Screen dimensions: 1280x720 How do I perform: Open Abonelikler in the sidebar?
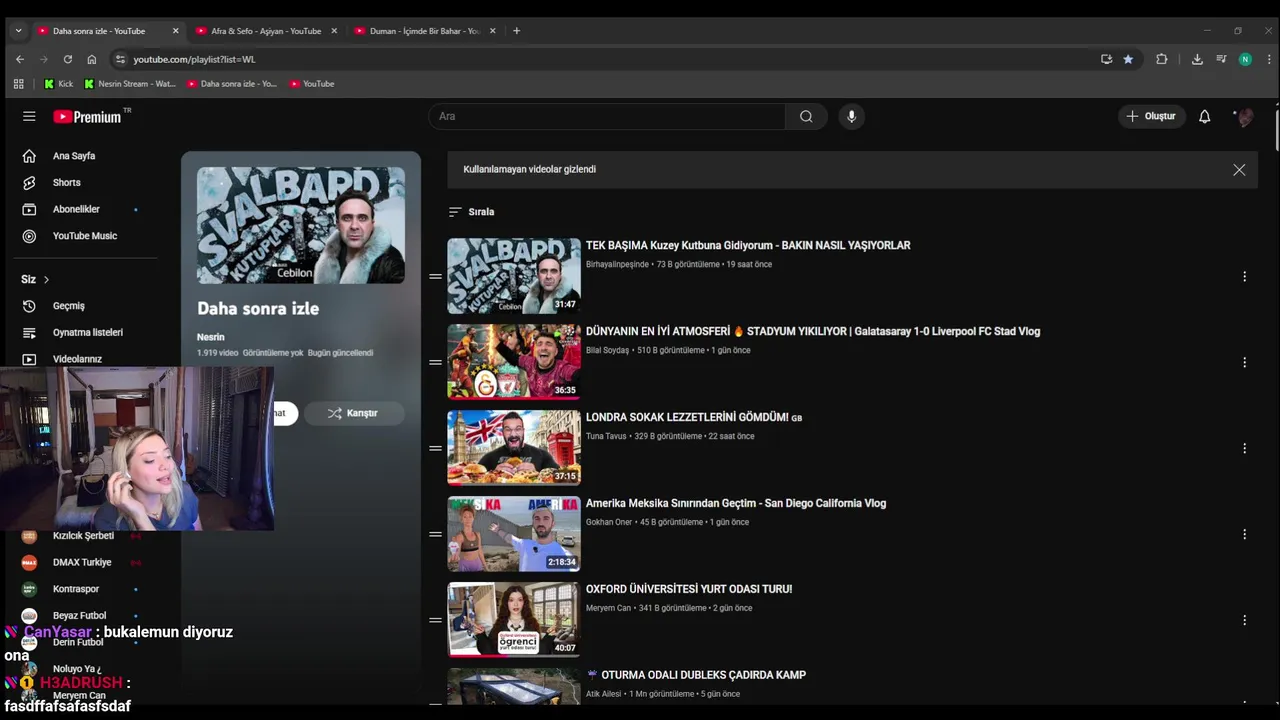click(78, 209)
